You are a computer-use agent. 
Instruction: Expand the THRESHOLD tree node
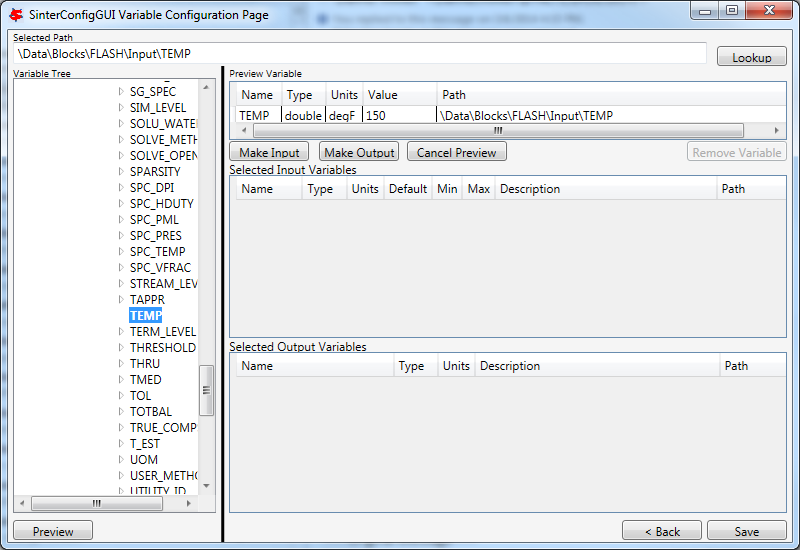pyautogui.click(x=121, y=348)
